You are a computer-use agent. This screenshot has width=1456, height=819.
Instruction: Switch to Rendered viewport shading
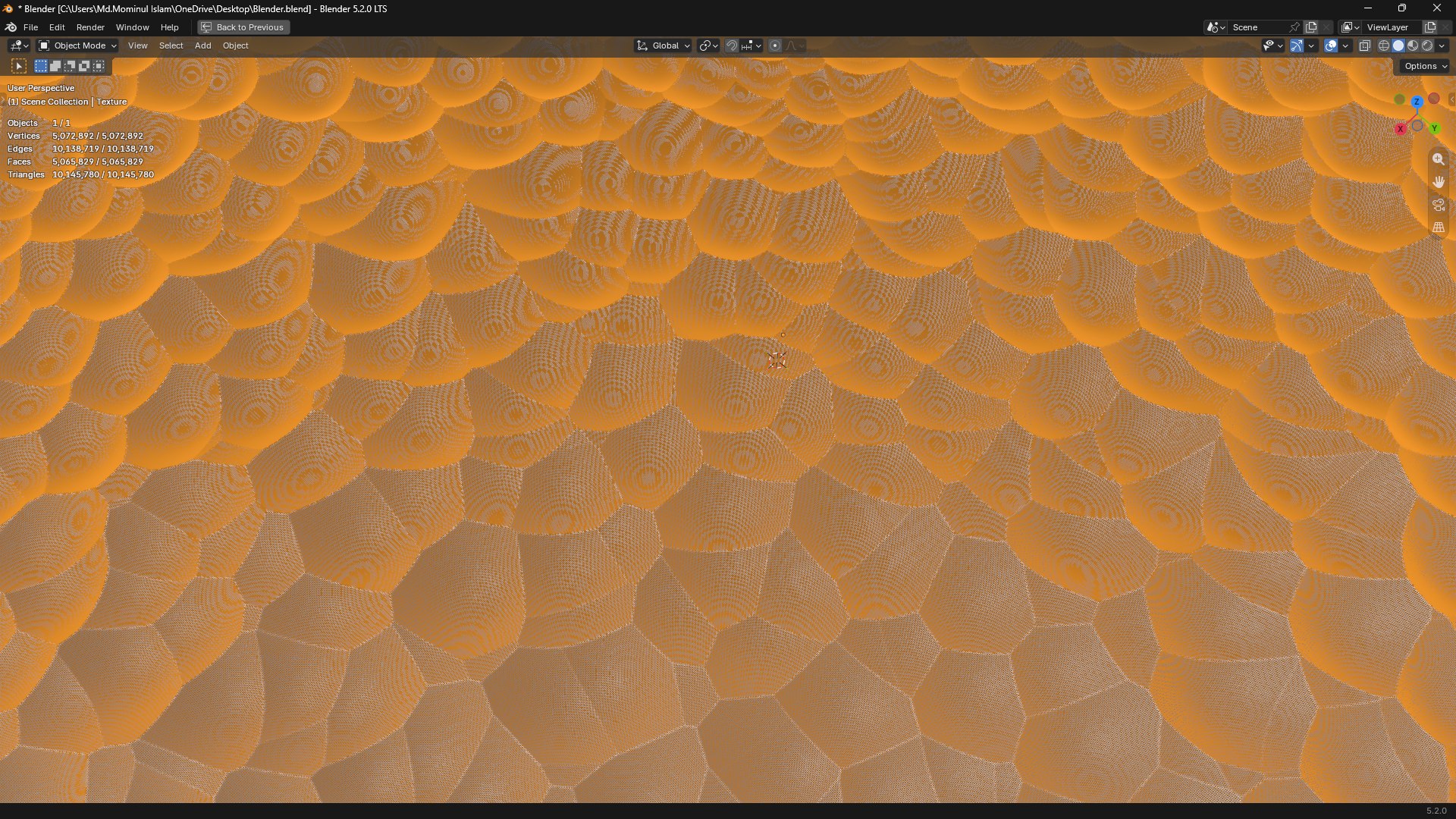coord(1427,46)
